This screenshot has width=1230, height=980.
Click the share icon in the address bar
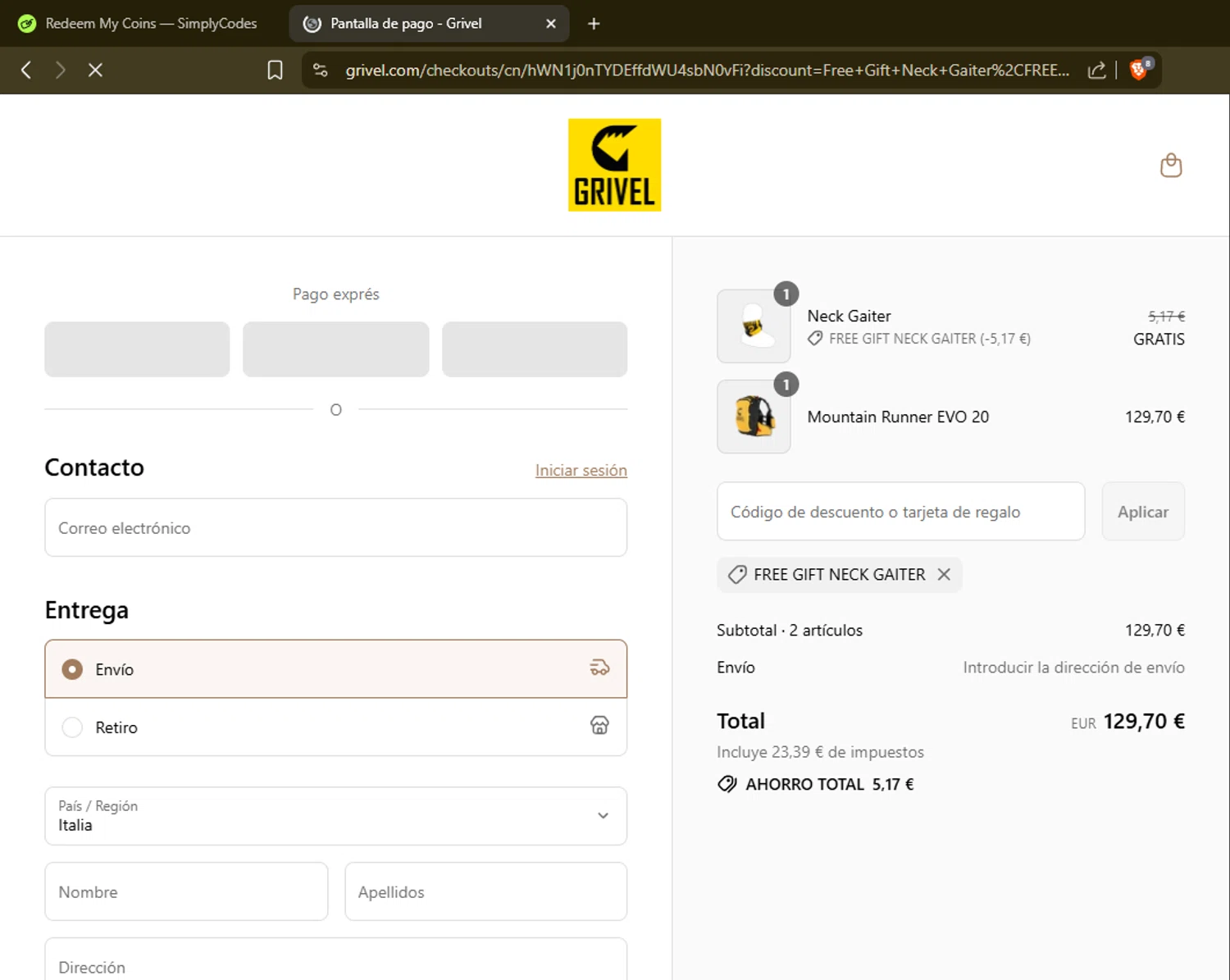(1097, 71)
